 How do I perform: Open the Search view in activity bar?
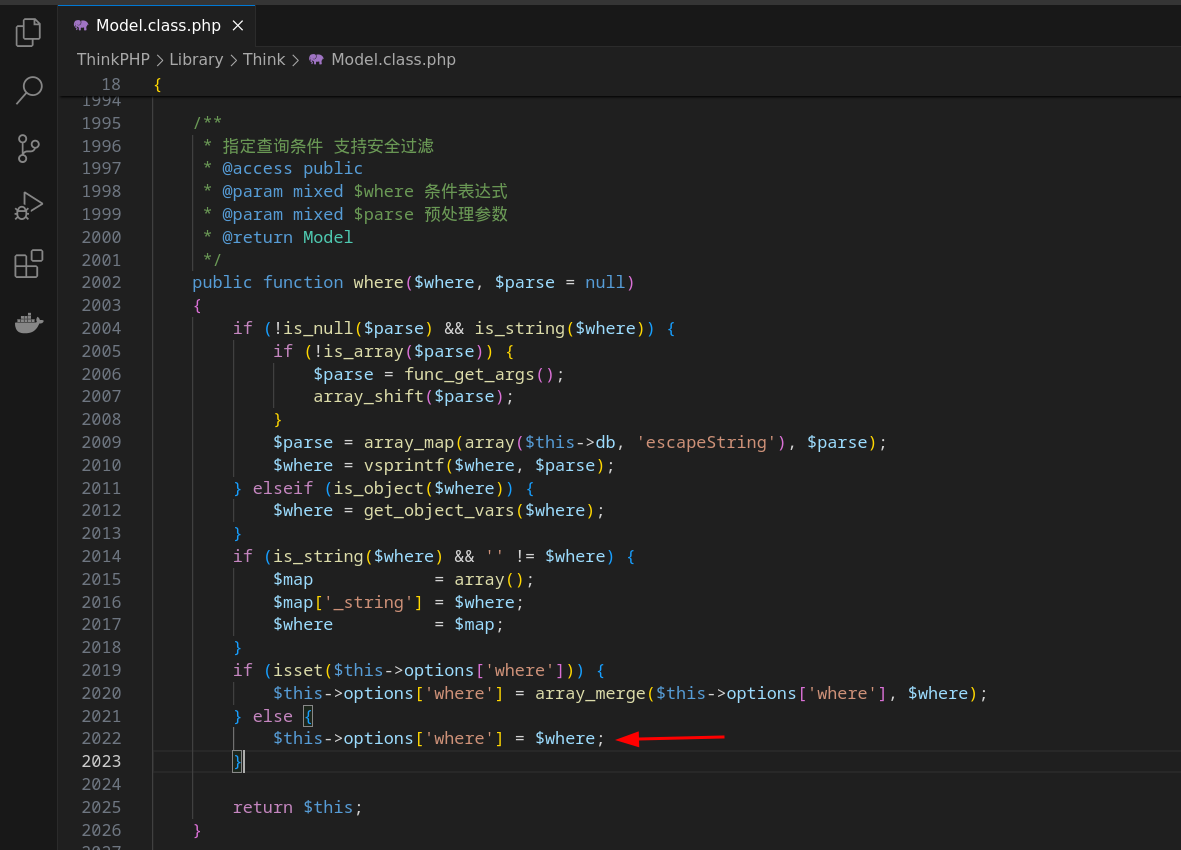[29, 90]
